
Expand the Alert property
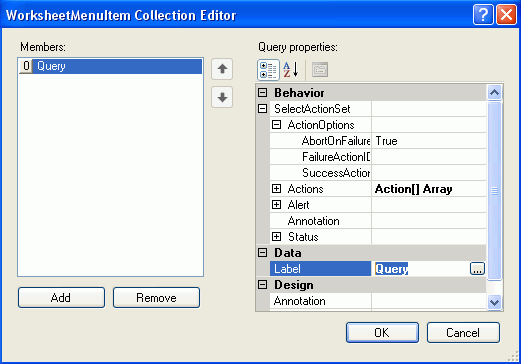pos(276,205)
